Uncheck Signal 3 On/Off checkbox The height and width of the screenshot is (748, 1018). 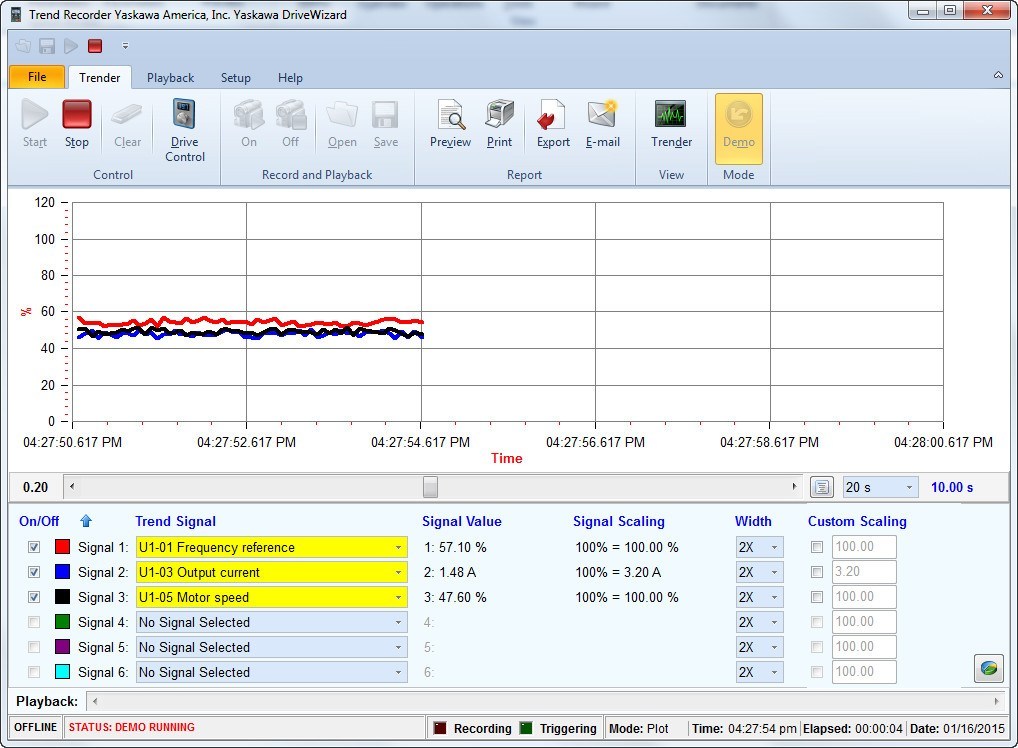pos(34,597)
